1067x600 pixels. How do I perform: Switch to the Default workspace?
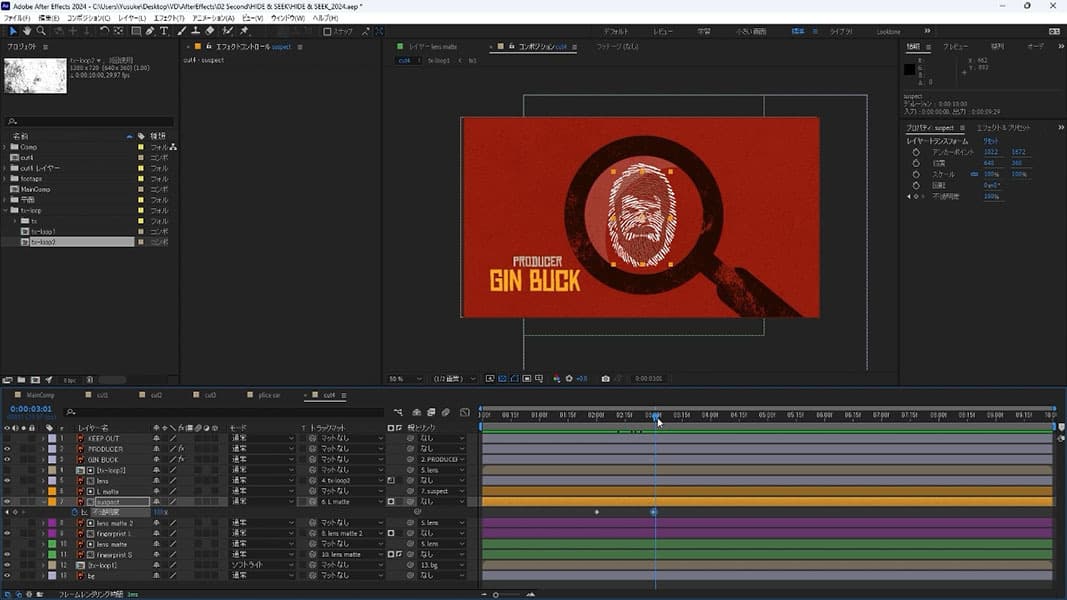pyautogui.click(x=617, y=31)
